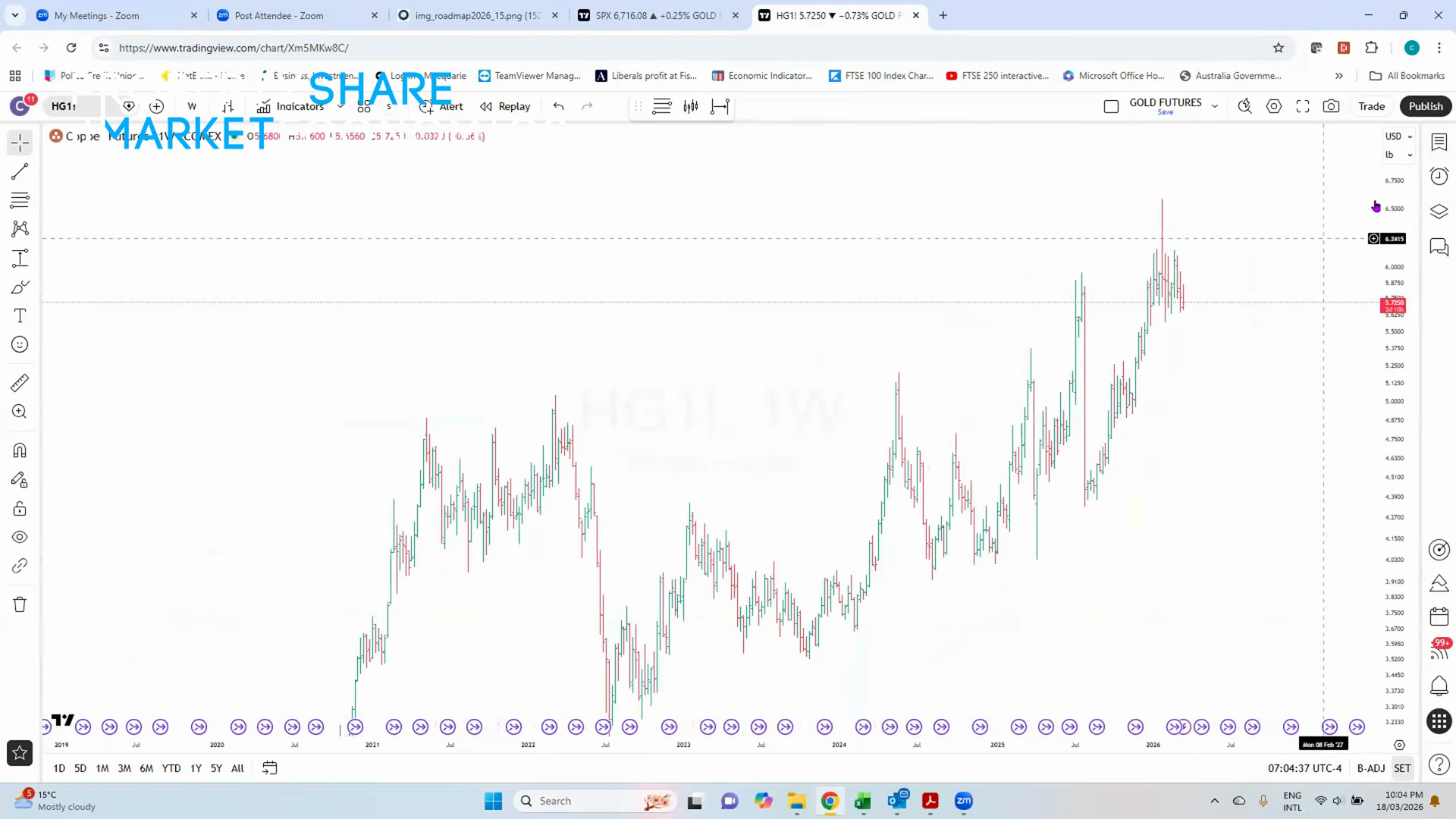Expand the Indicators dropdown arrow

click(339, 106)
